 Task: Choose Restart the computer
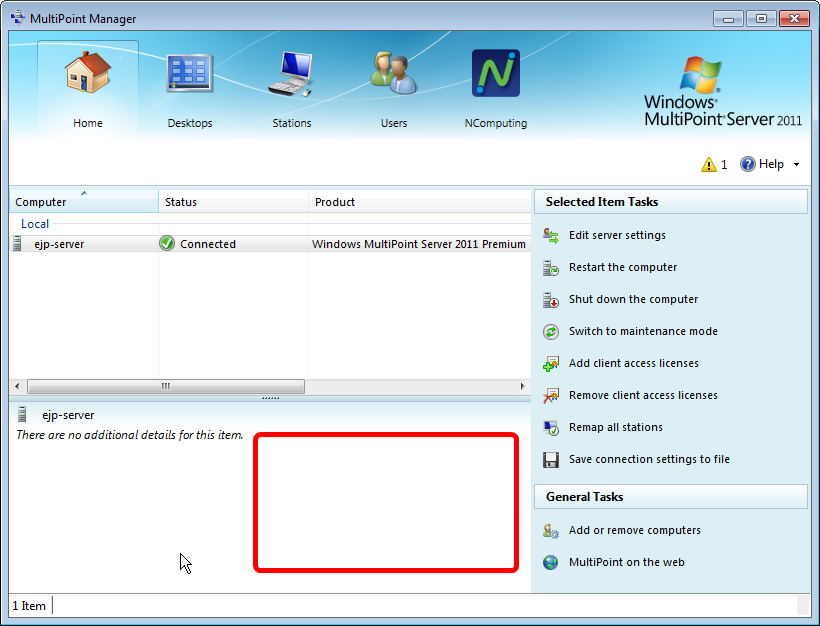pyautogui.click(x=623, y=267)
